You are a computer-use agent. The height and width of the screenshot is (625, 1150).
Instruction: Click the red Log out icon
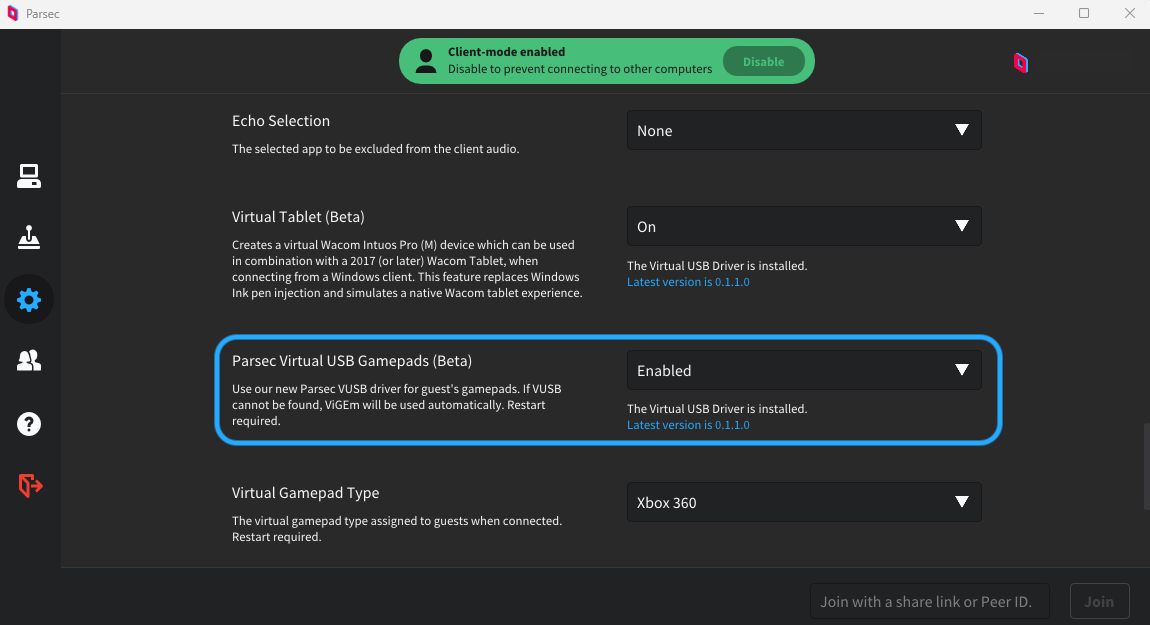(30, 486)
